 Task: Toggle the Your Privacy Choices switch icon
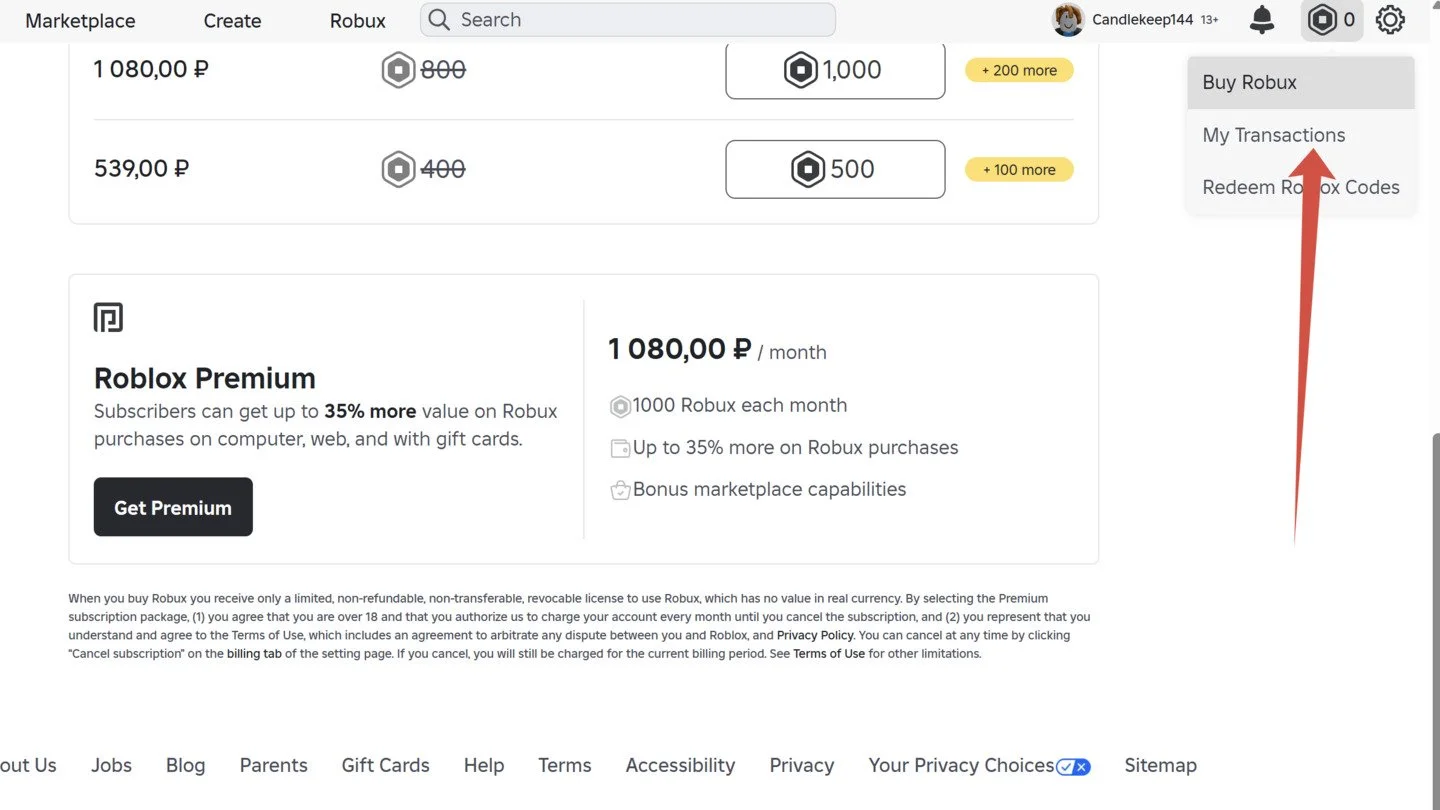pyautogui.click(x=1073, y=766)
